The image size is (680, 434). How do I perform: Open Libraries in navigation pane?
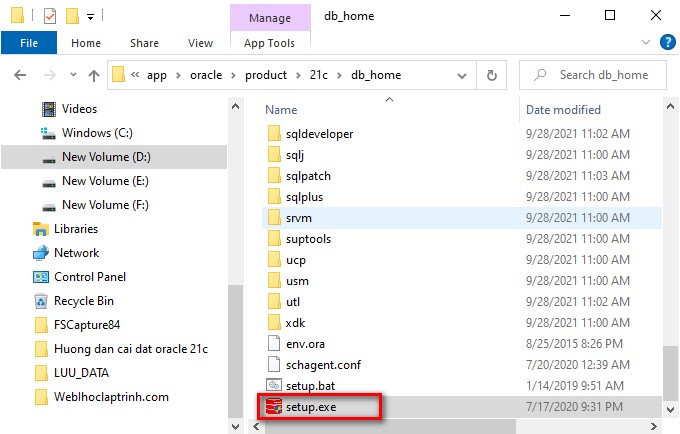click(x=76, y=229)
